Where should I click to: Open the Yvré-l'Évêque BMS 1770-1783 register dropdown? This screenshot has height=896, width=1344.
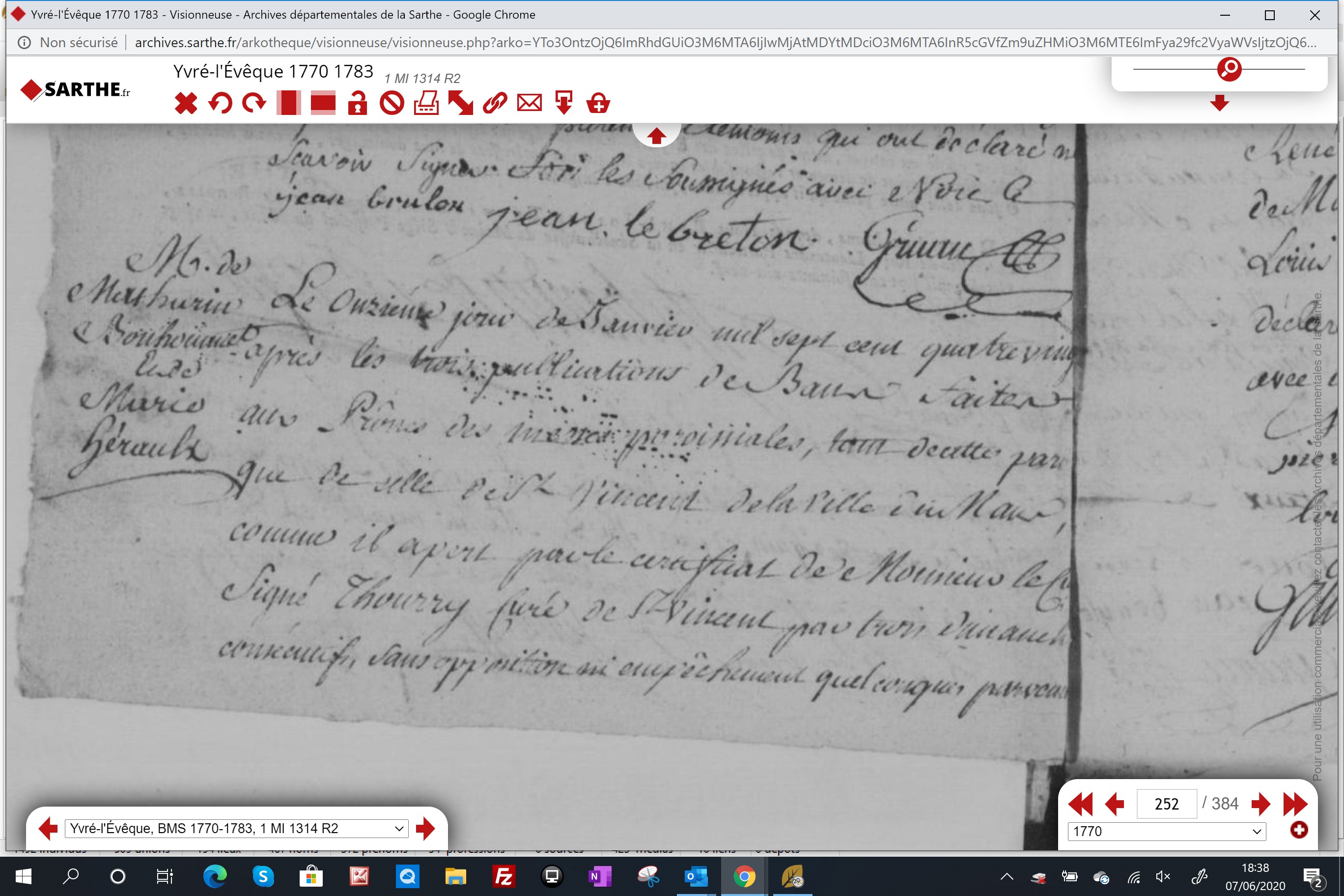(x=237, y=829)
